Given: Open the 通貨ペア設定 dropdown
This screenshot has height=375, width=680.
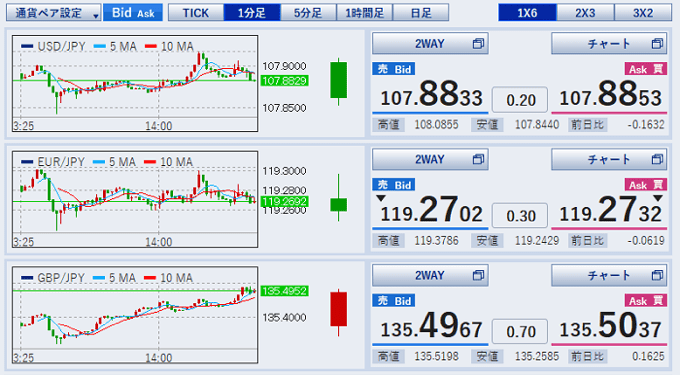Looking at the screenshot, I should (x=53, y=13).
